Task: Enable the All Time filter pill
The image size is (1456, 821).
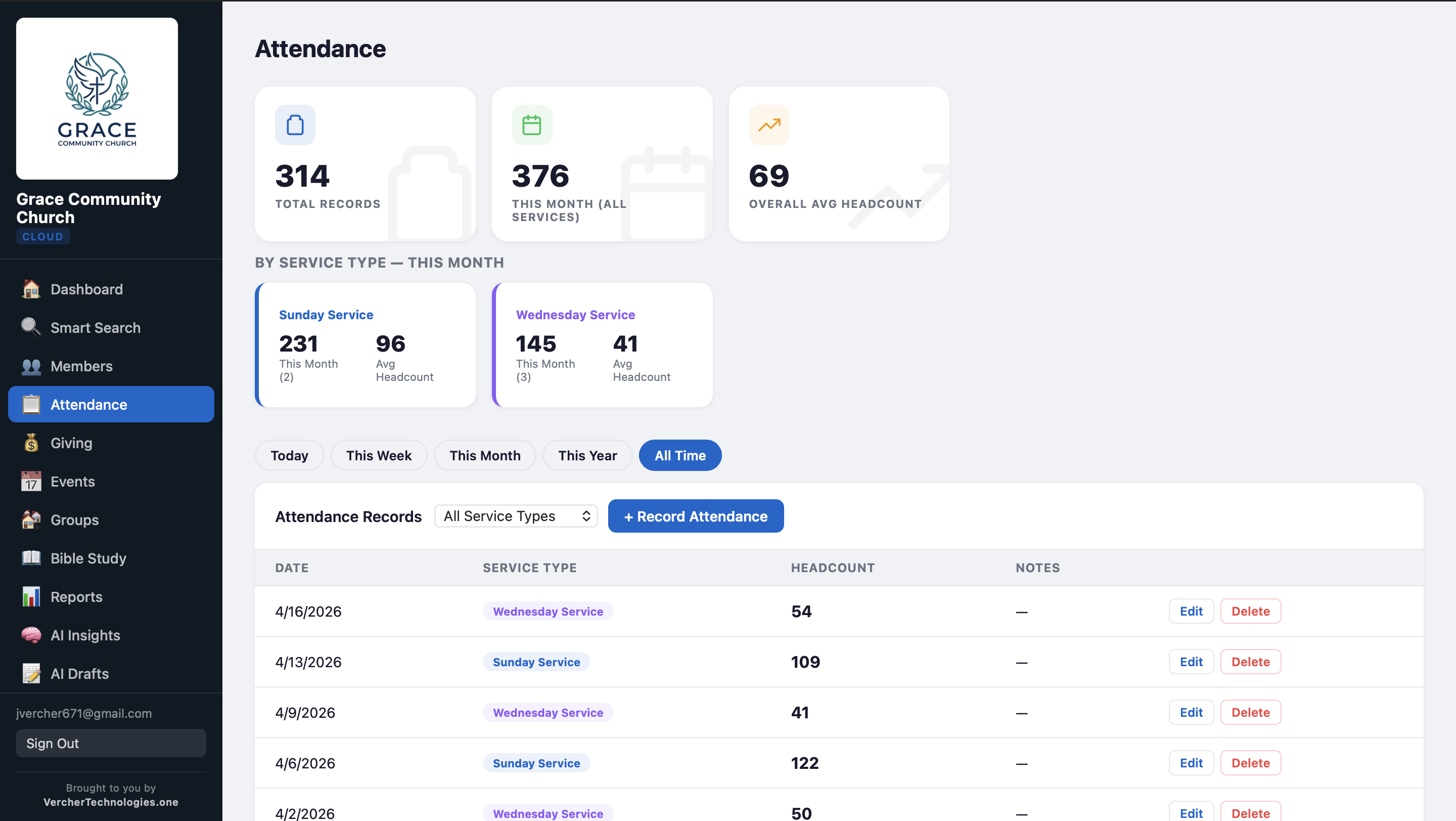Action: (680, 455)
